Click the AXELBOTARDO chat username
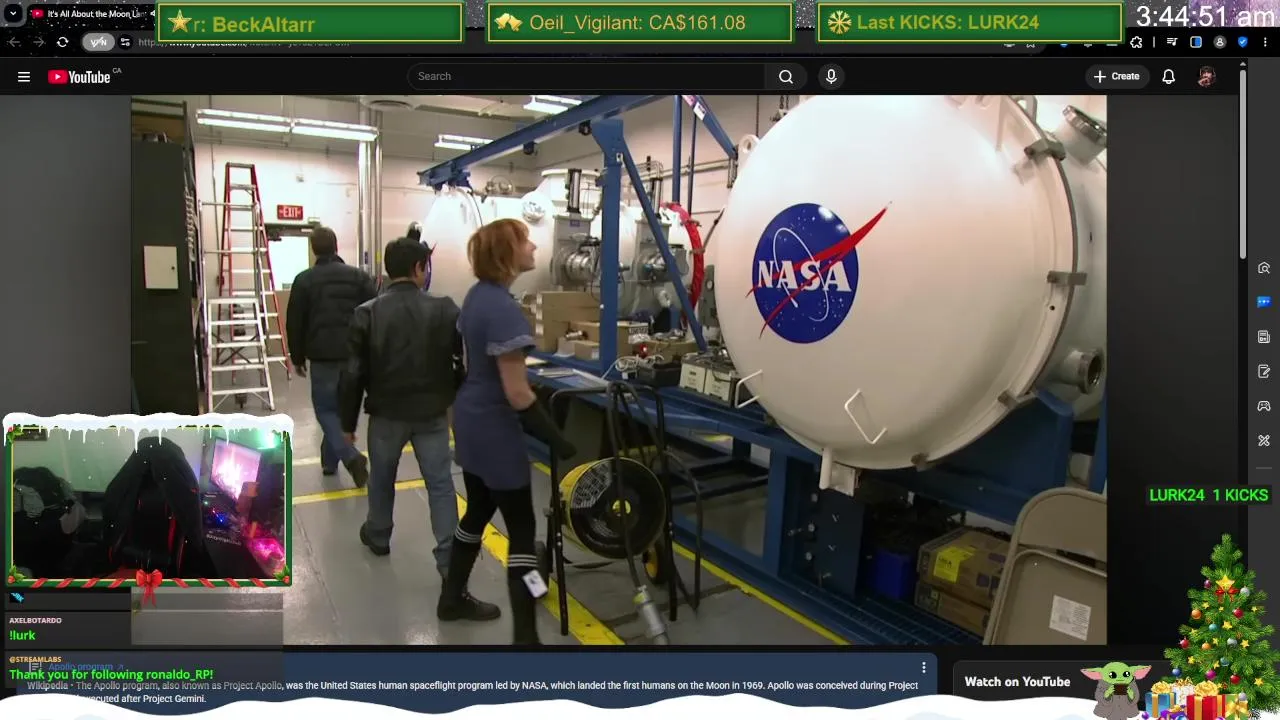 36,621
